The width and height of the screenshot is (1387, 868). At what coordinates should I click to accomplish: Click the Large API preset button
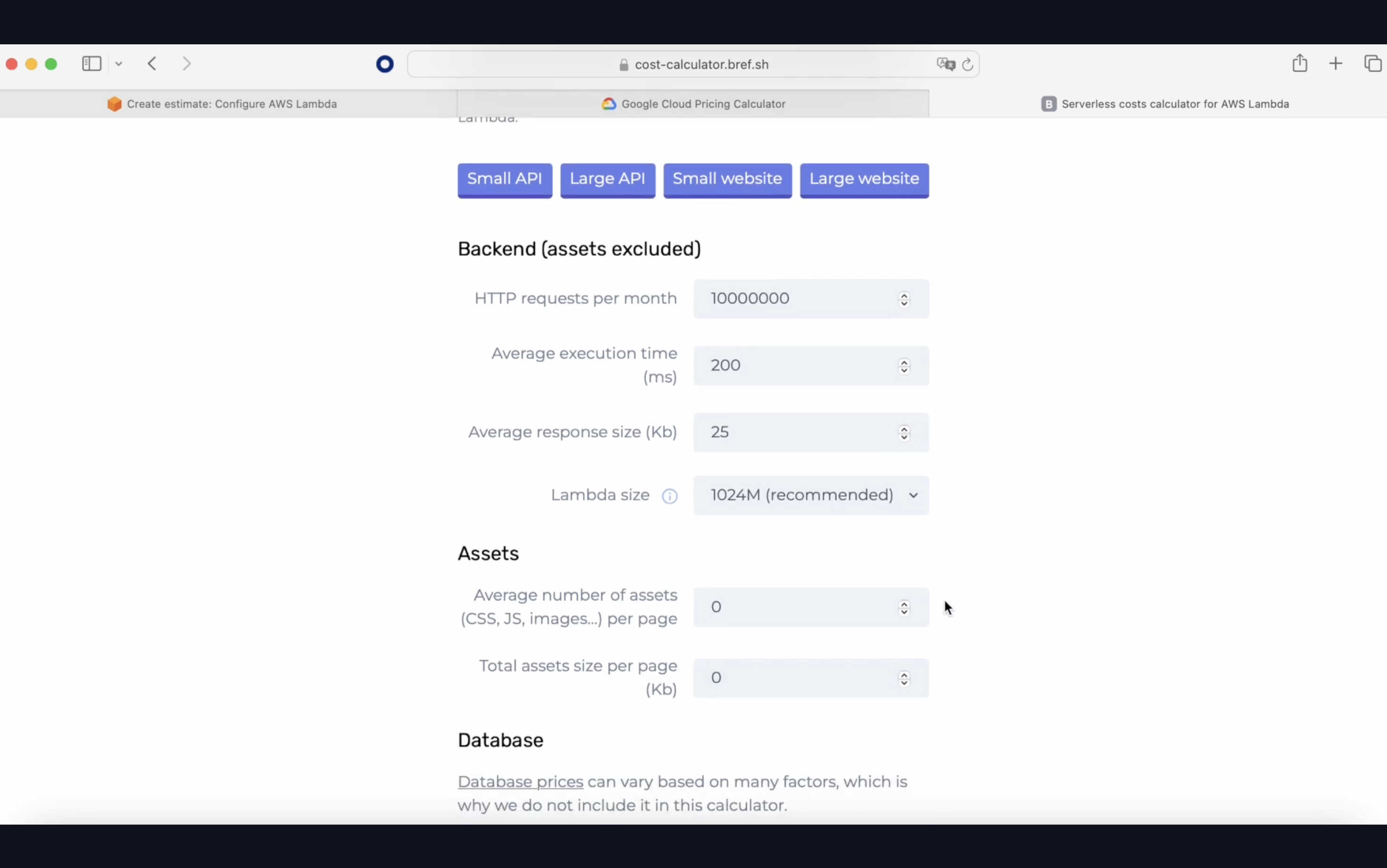pos(607,178)
